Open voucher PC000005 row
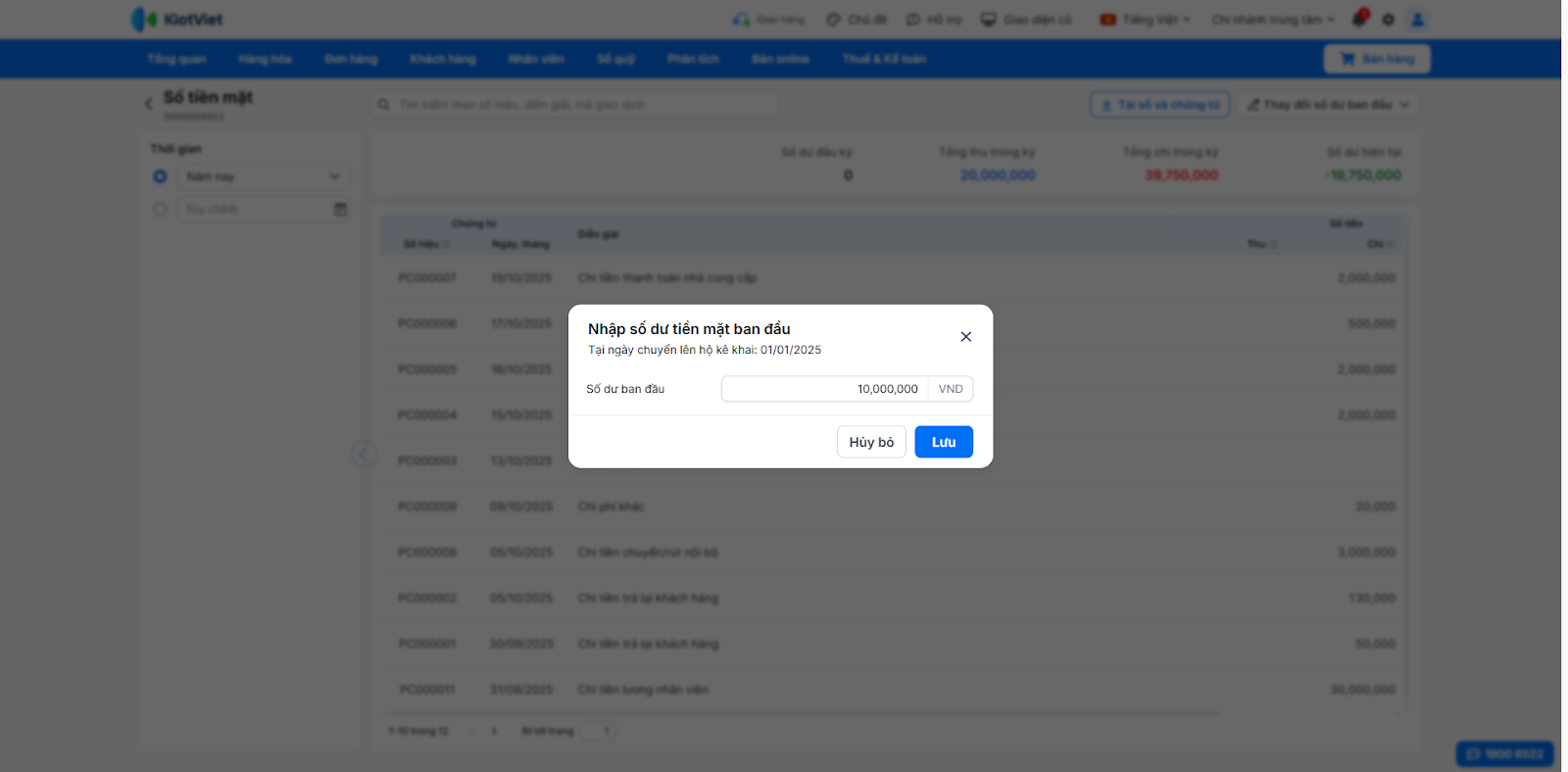 (x=892, y=369)
